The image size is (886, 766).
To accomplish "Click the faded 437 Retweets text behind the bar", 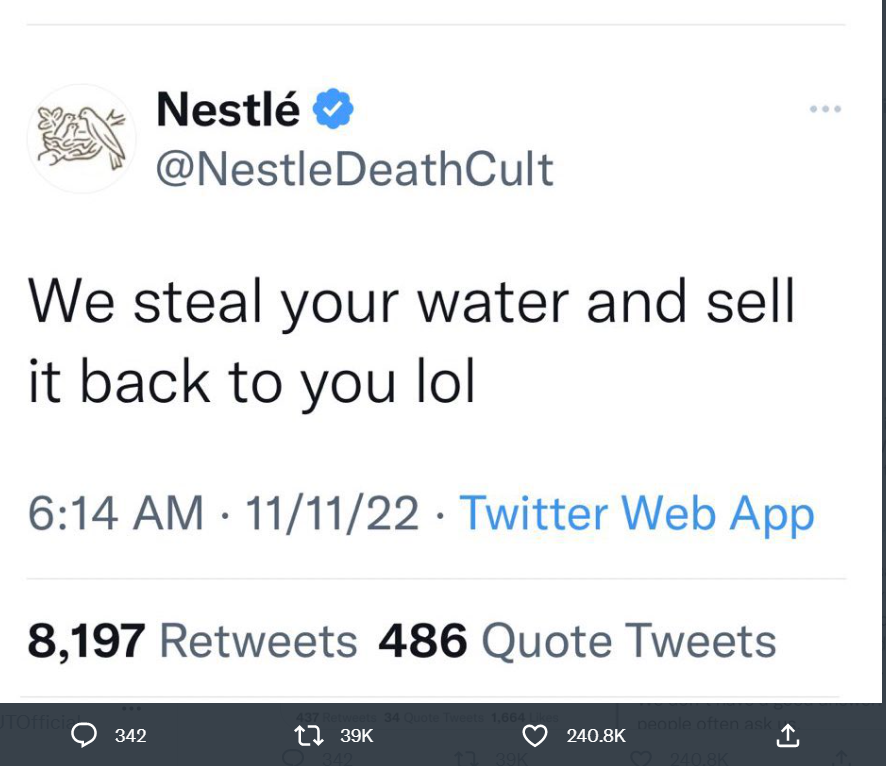I will 336,717.
